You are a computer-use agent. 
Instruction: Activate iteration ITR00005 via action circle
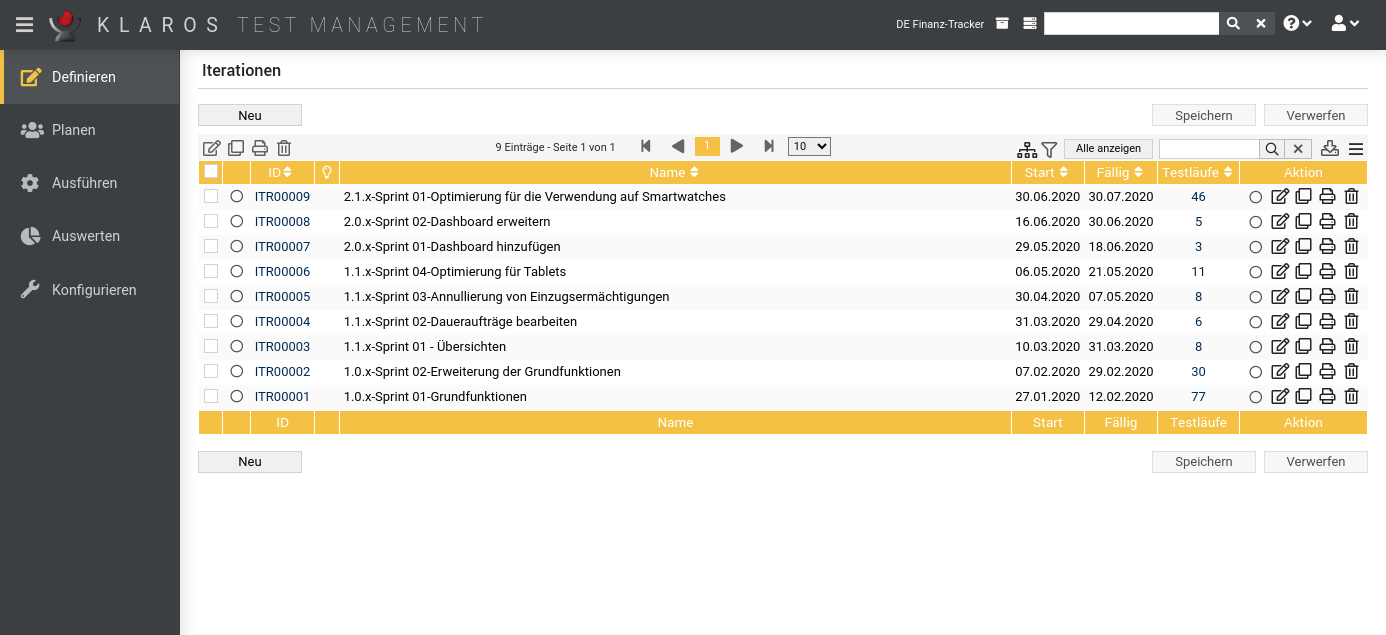[x=1256, y=297]
